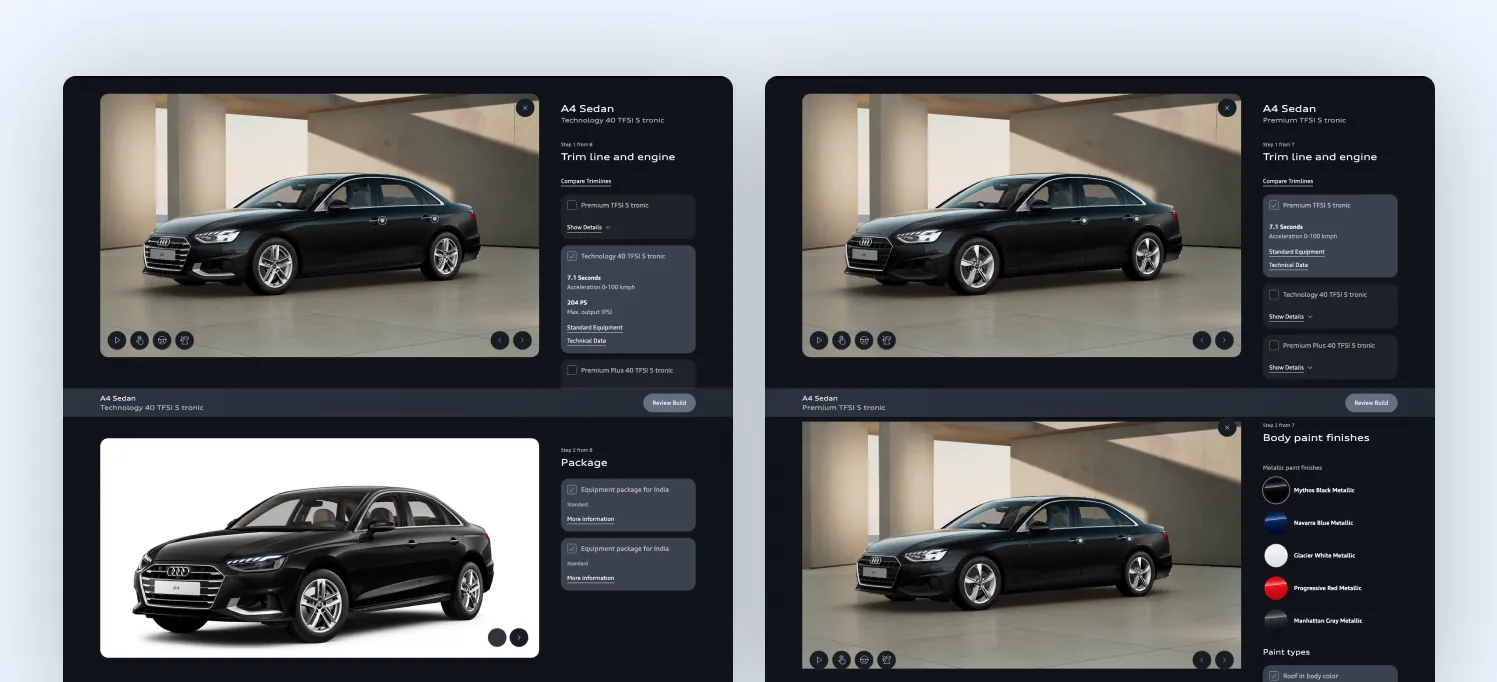Click the previous arrow on the Technology 40 TFSI car image

click(500, 340)
